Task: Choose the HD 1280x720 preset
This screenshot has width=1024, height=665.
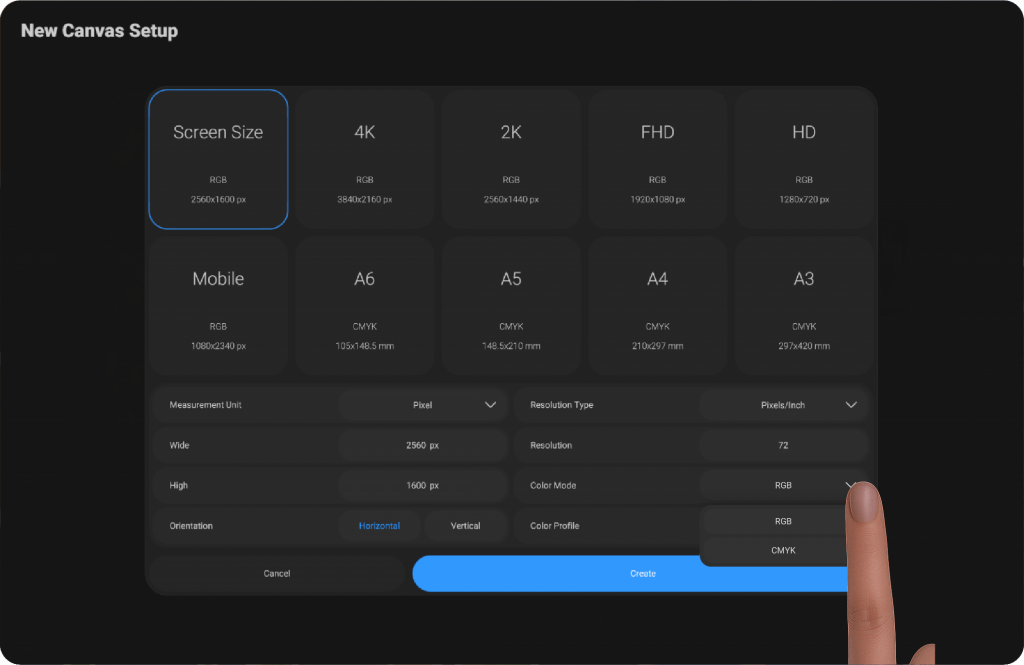Action: tap(804, 160)
